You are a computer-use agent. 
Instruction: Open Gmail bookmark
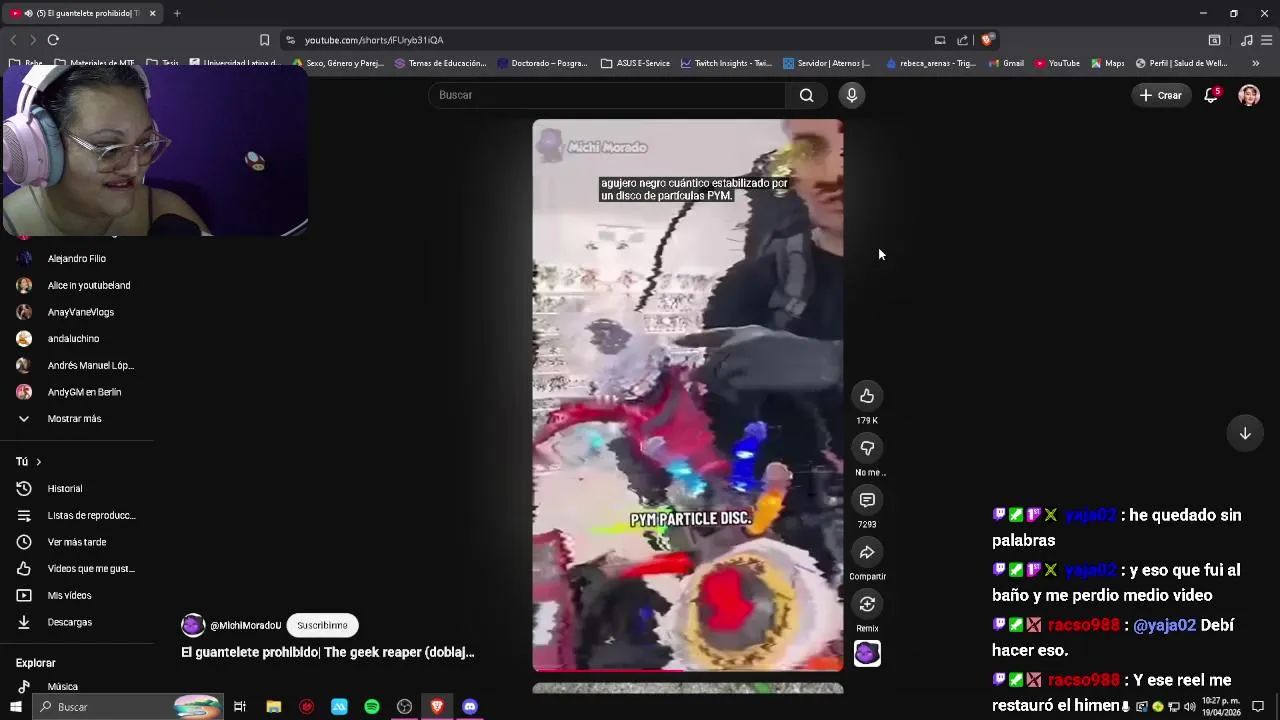(x=1006, y=63)
